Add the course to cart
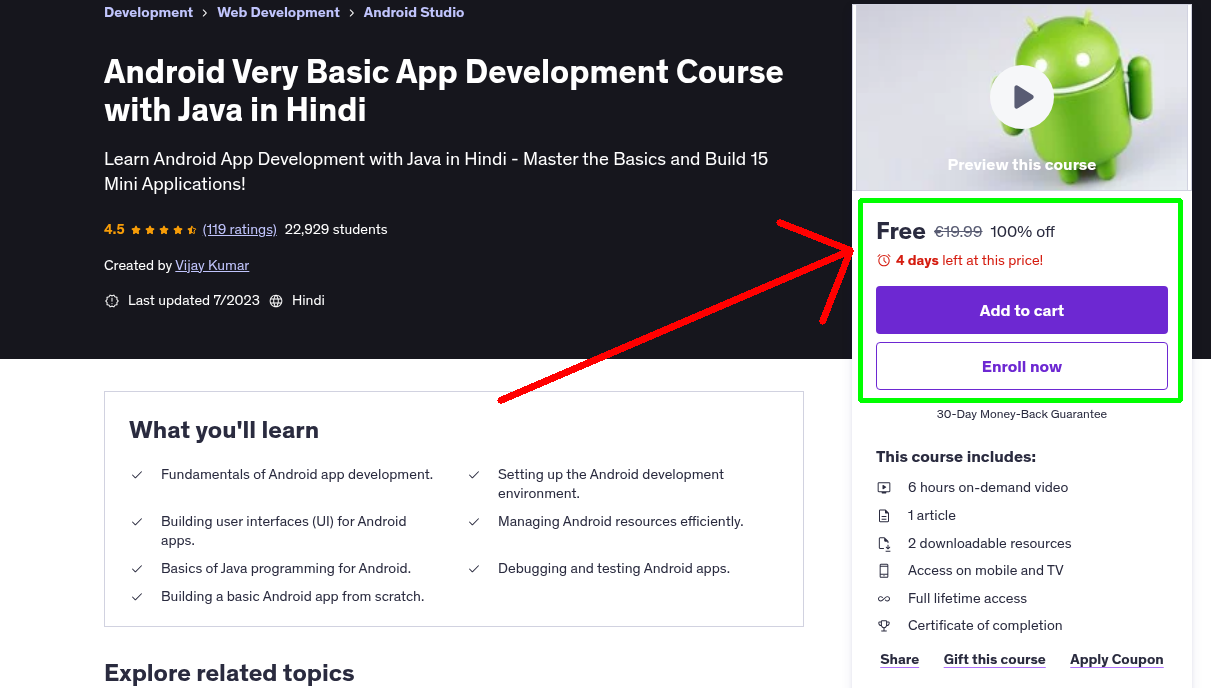 click(x=1022, y=310)
